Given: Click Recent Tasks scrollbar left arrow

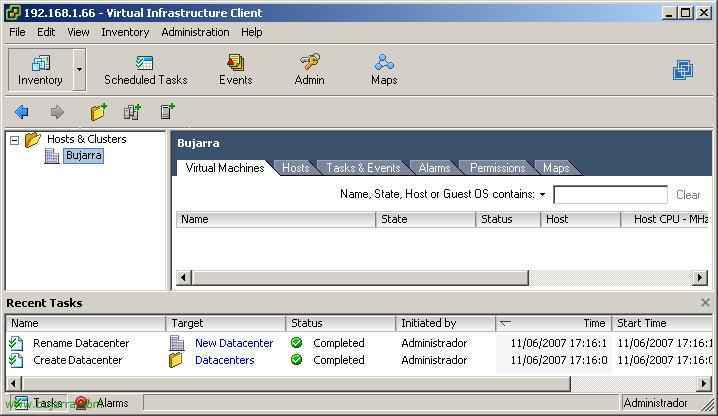Looking at the screenshot, I should point(14,384).
